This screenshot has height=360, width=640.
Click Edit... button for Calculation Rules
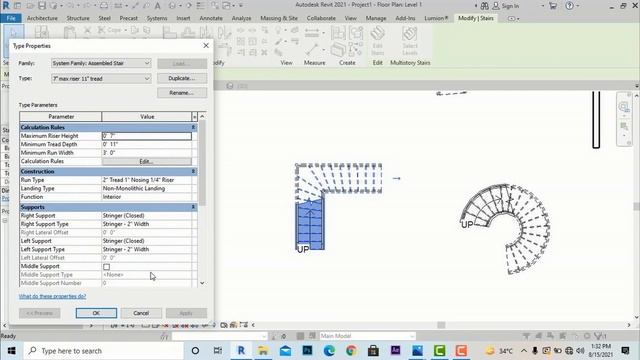coord(147,162)
